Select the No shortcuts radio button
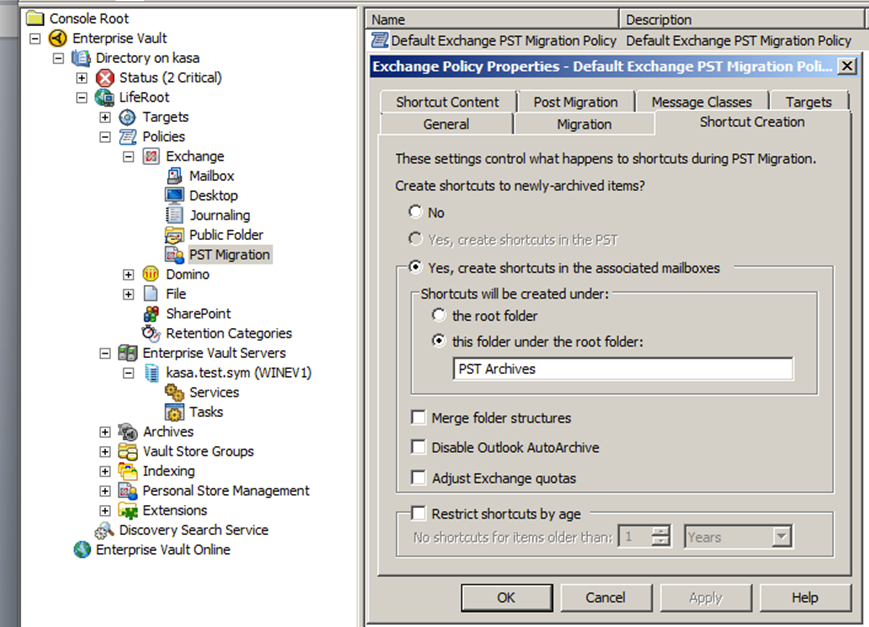Screen dimensions: 869x627 415,211
